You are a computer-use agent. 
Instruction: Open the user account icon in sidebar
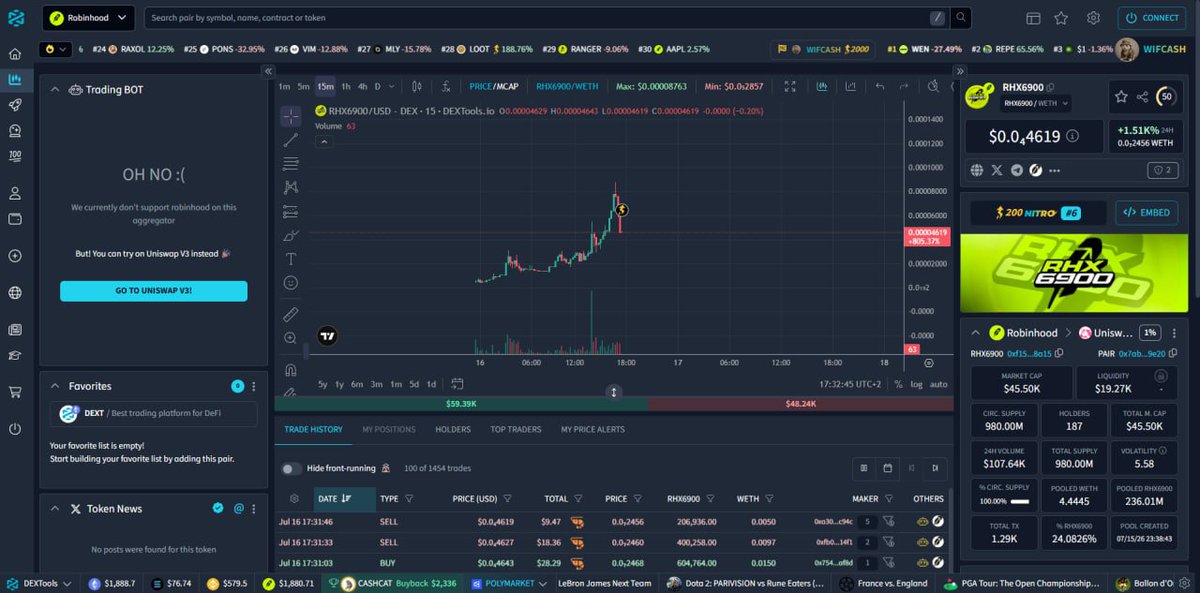15,193
